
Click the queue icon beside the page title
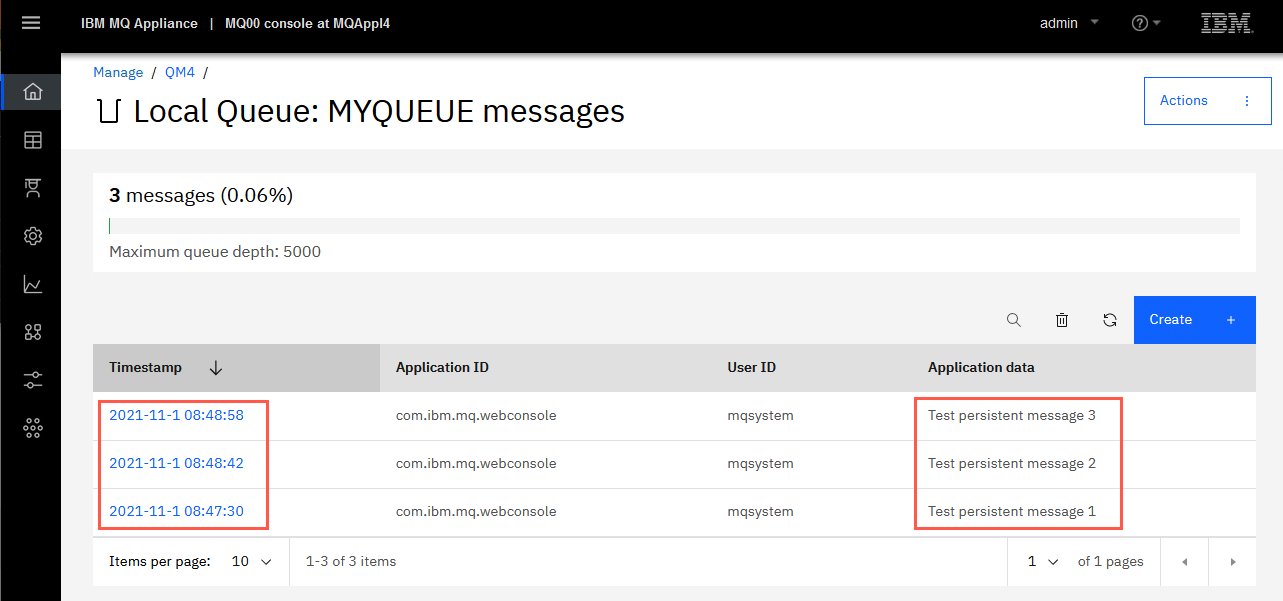[x=108, y=111]
